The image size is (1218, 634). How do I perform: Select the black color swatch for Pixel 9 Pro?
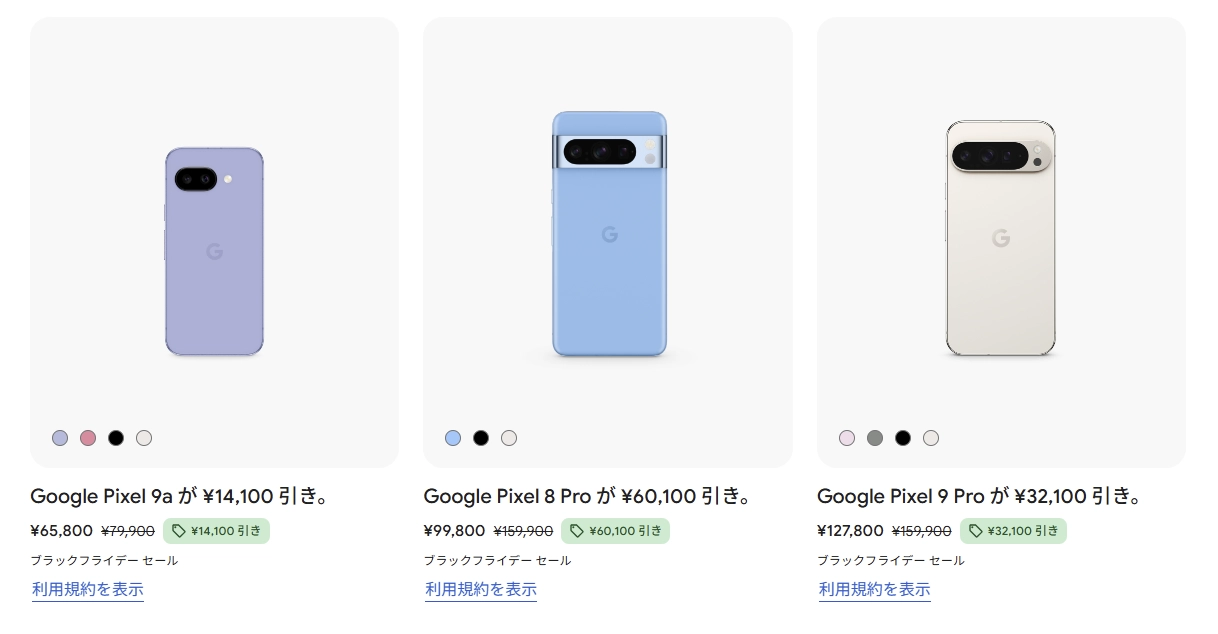tap(902, 437)
